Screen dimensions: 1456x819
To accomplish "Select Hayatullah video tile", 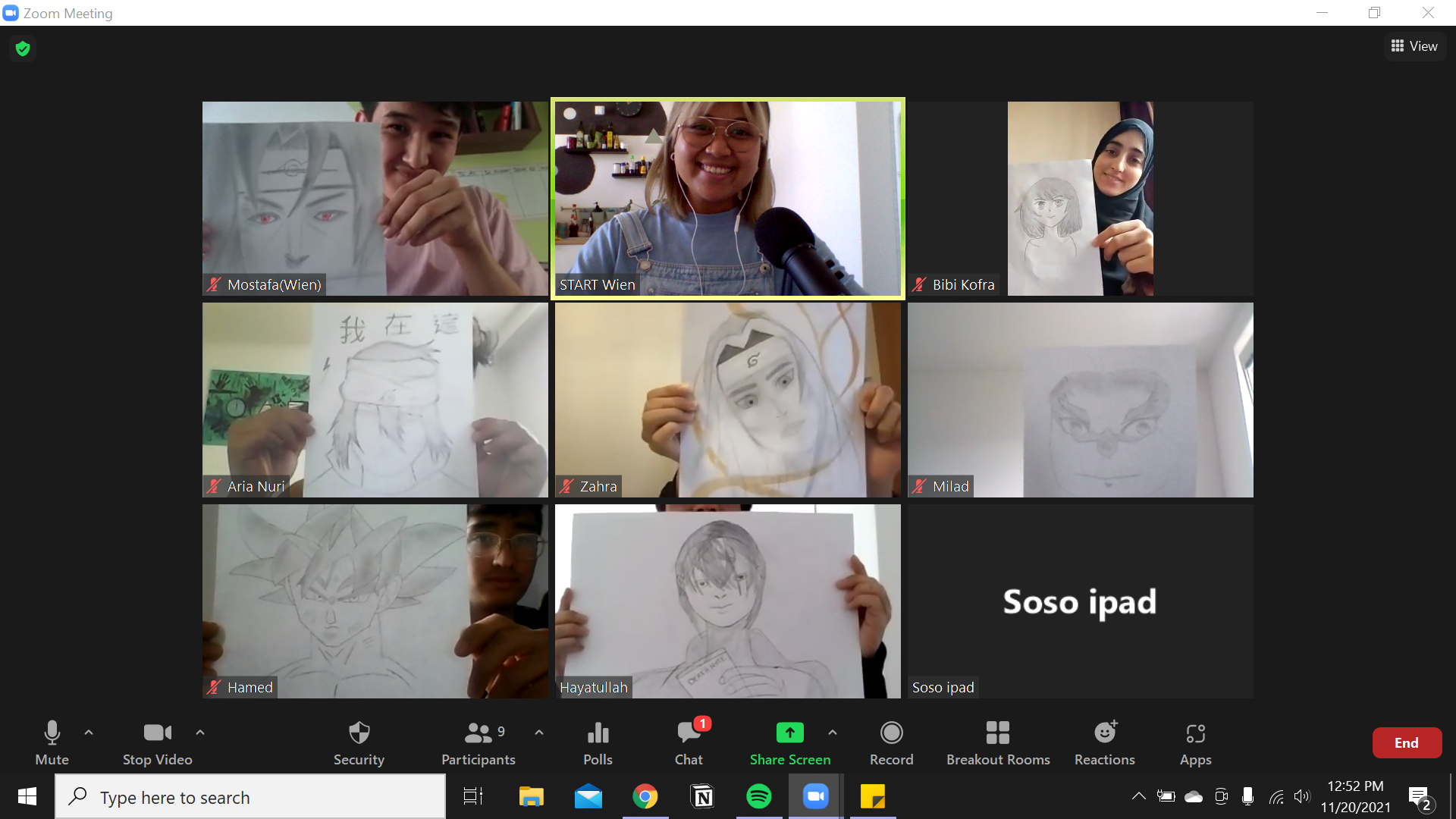I will tap(728, 601).
